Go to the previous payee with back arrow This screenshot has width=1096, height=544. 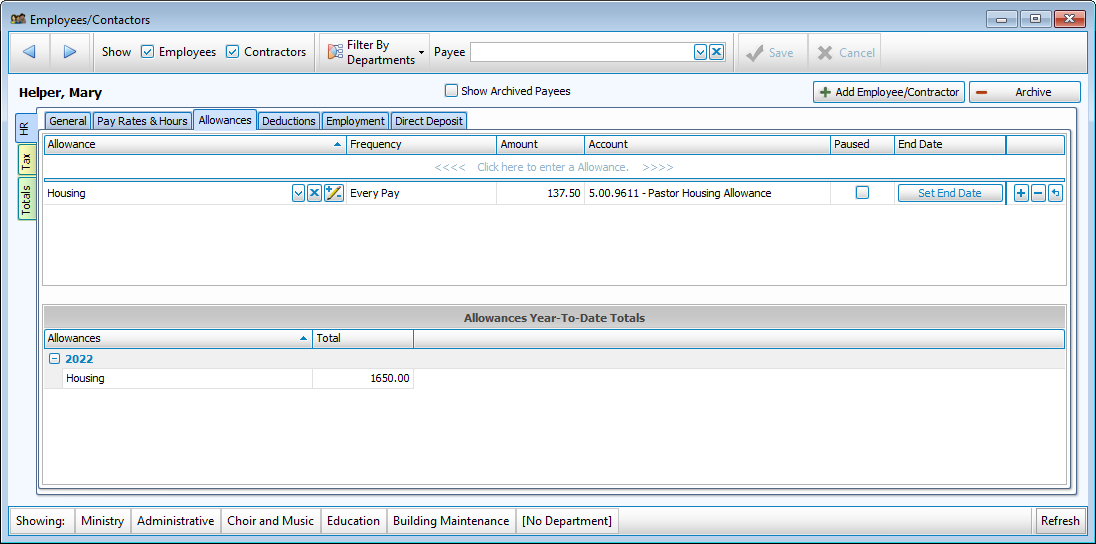(29, 52)
